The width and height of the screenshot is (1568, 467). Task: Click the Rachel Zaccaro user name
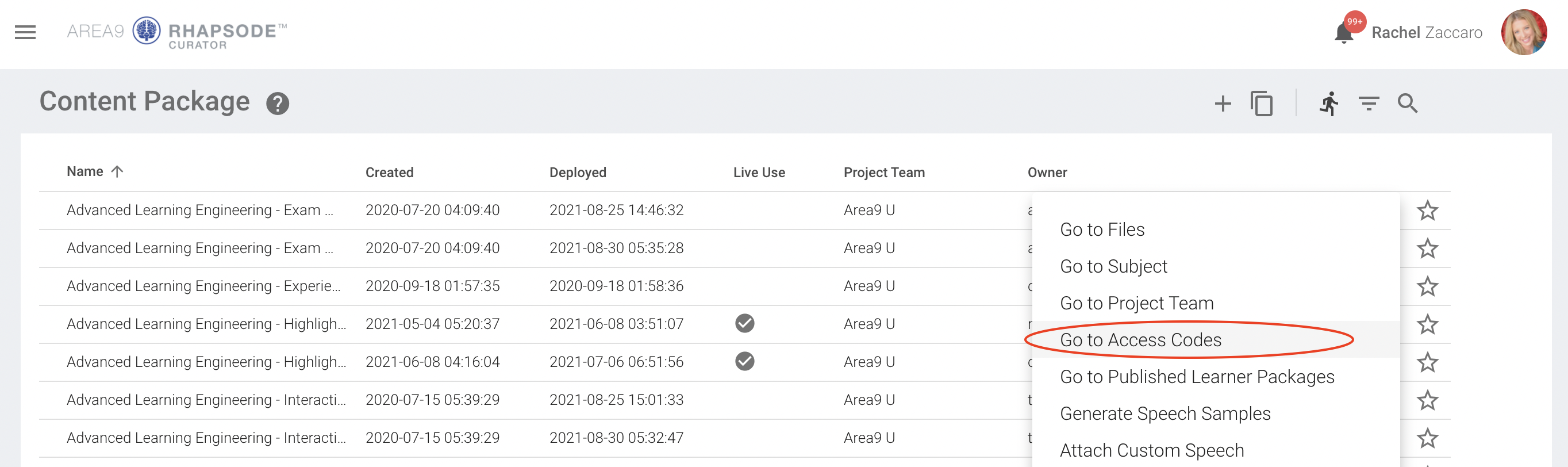click(1427, 32)
